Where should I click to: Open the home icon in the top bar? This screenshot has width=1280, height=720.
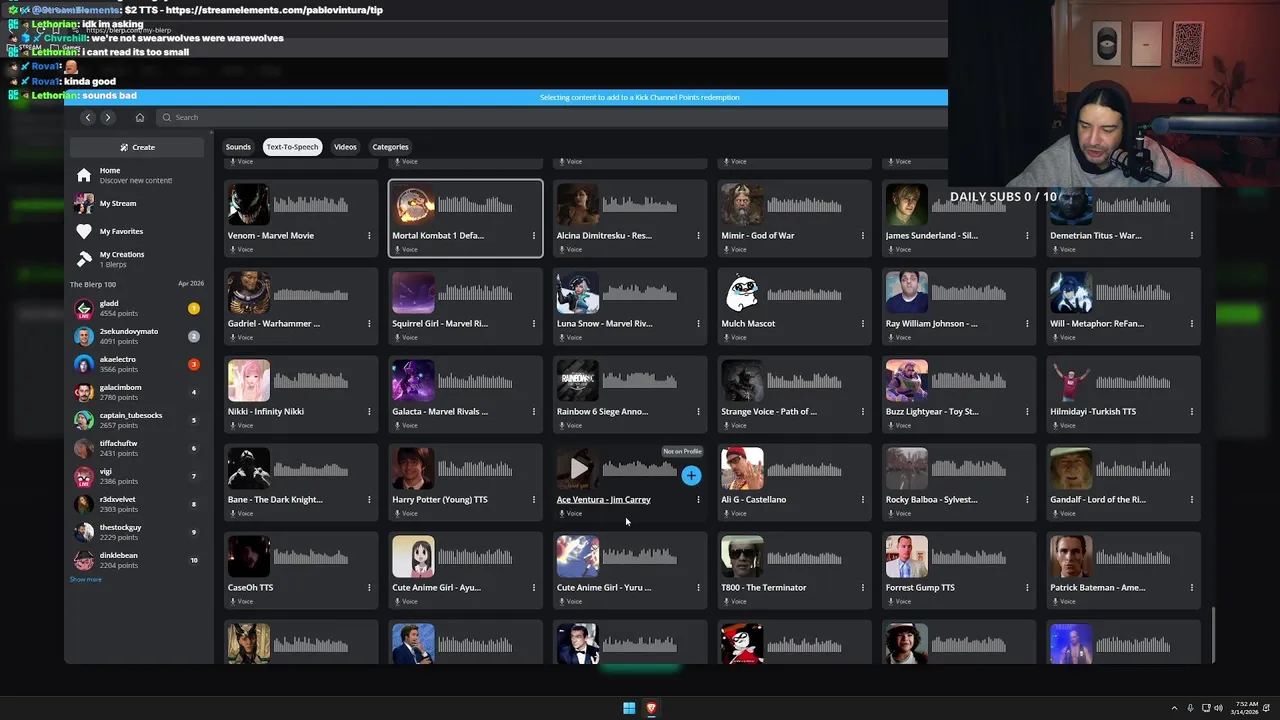tap(140, 117)
